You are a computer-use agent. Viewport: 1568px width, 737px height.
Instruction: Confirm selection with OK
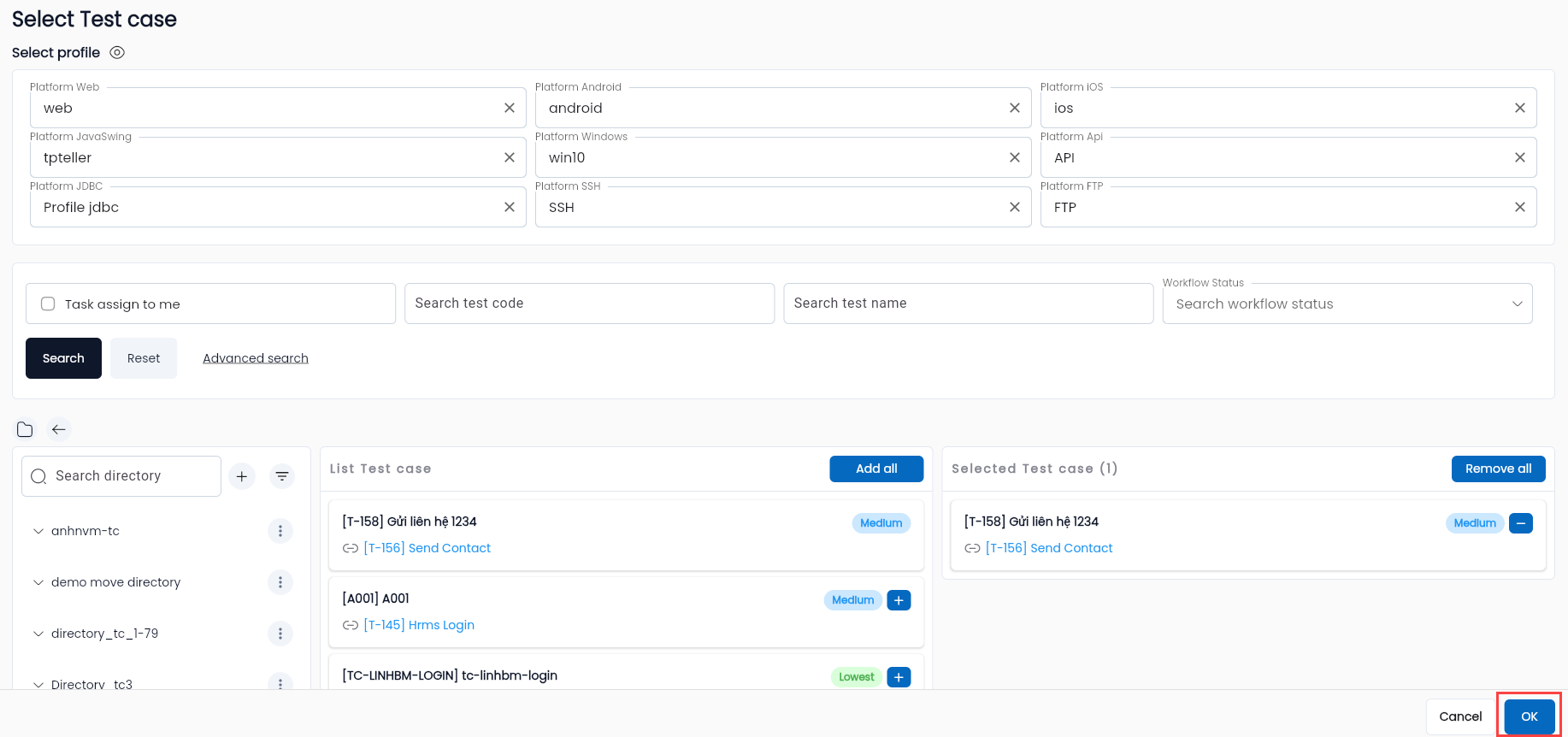[1530, 716]
